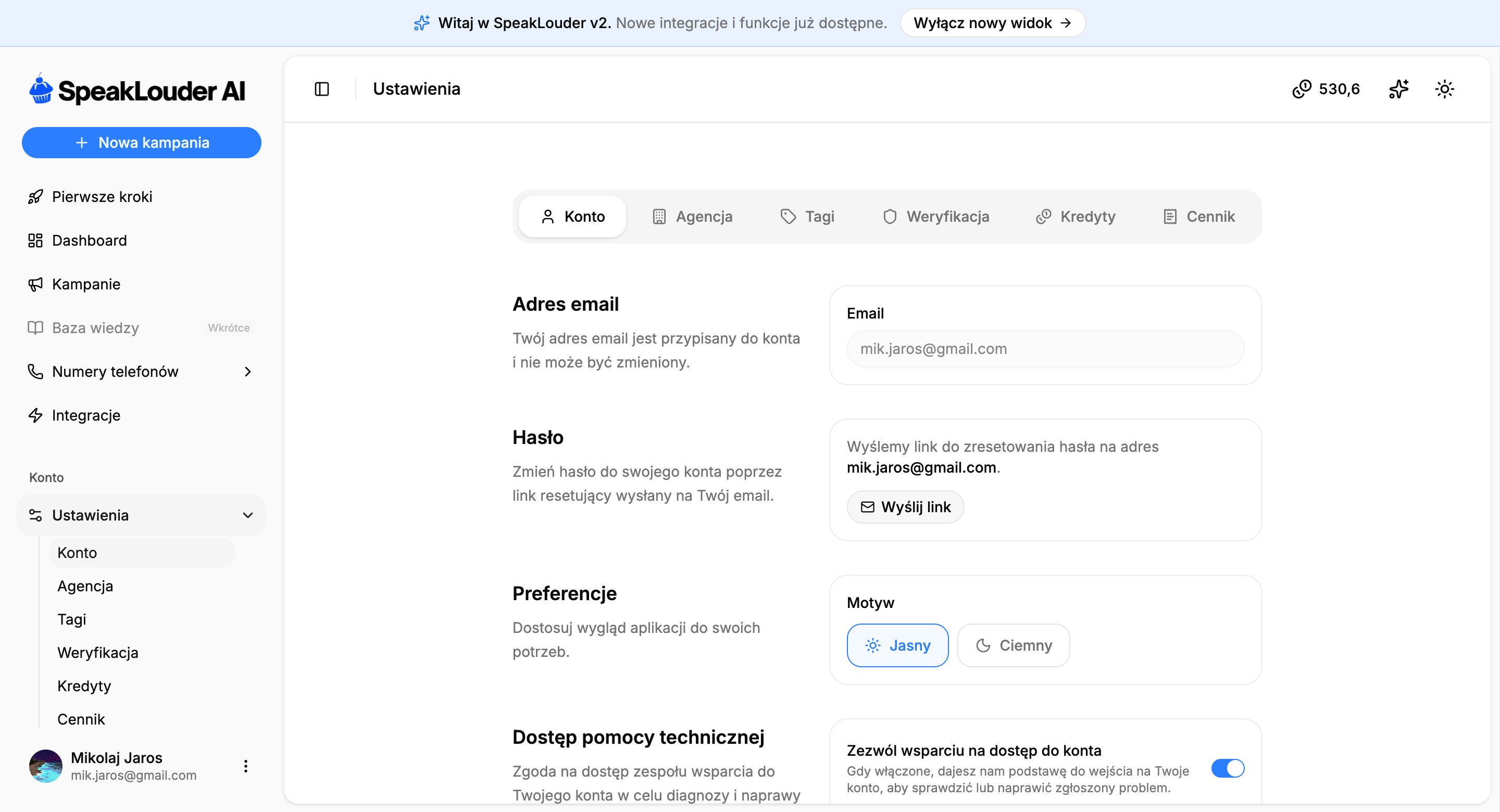Open Kampanie from the sidebar
Viewport: 1500px width, 812px height.
click(142, 284)
